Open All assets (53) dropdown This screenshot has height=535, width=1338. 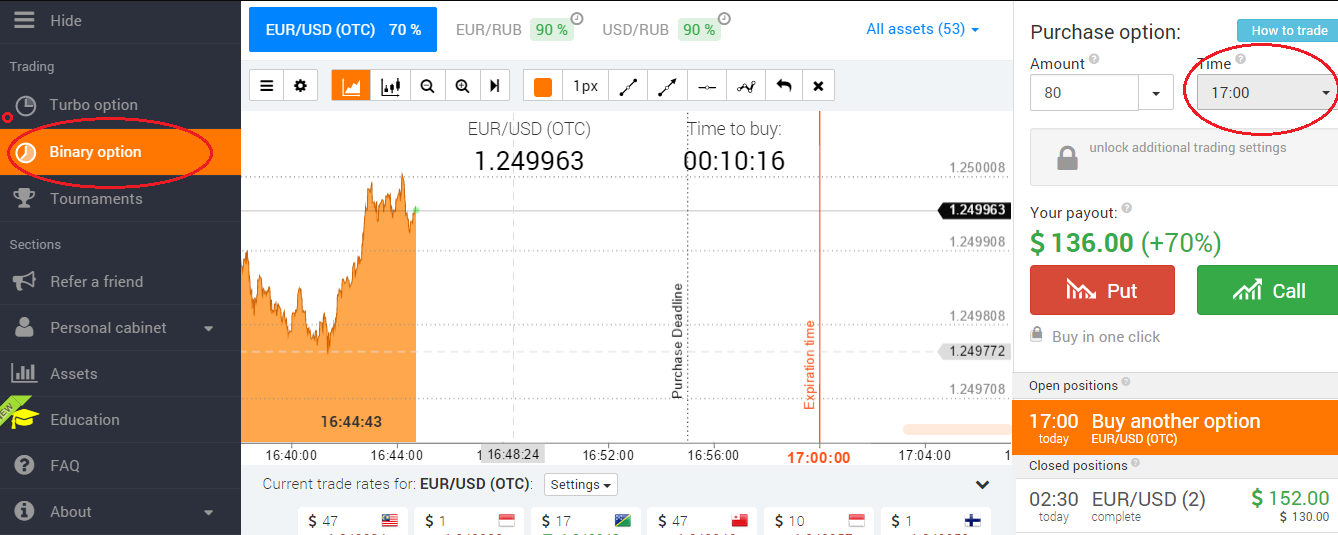(x=923, y=29)
